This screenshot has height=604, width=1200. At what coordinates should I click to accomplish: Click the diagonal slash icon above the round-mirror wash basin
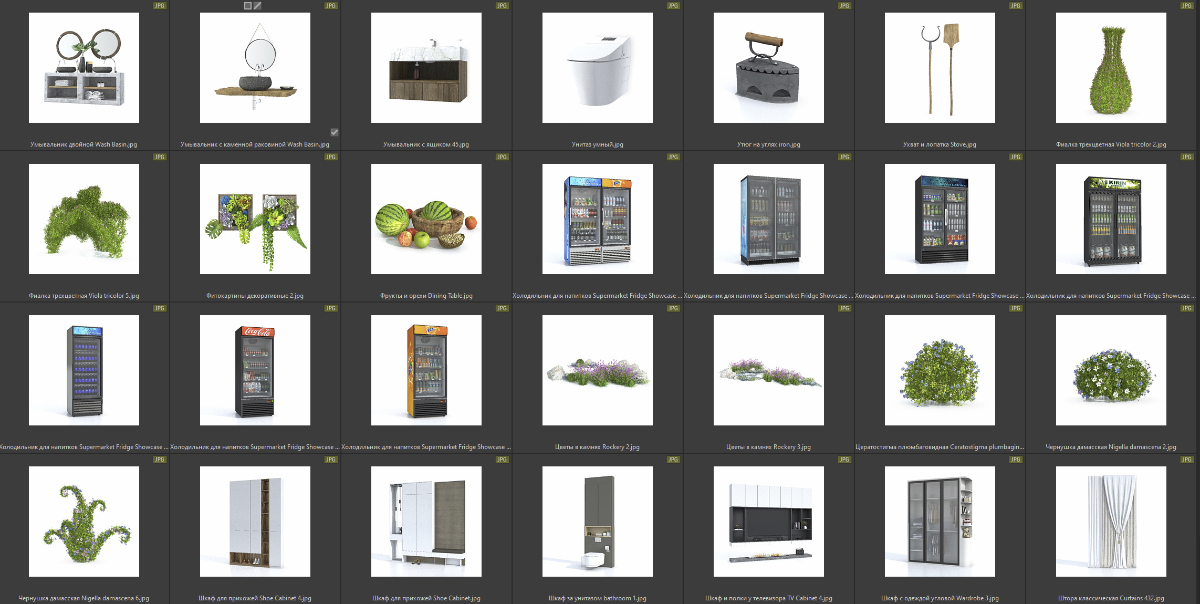pos(258,6)
